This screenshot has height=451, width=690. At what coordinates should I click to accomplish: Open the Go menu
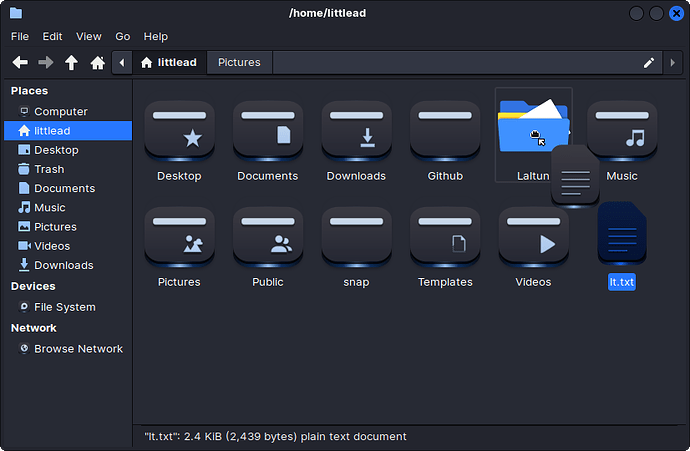click(122, 37)
